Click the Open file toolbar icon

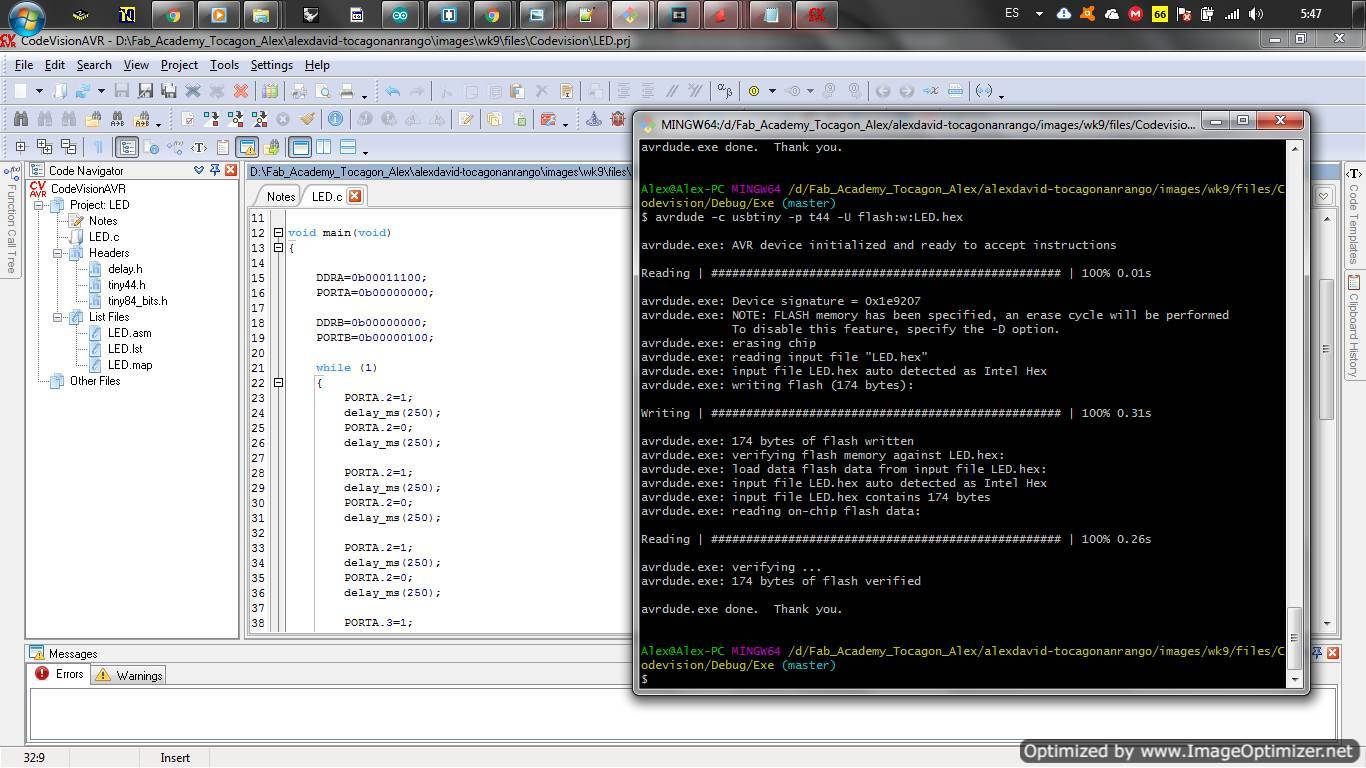[x=60, y=91]
